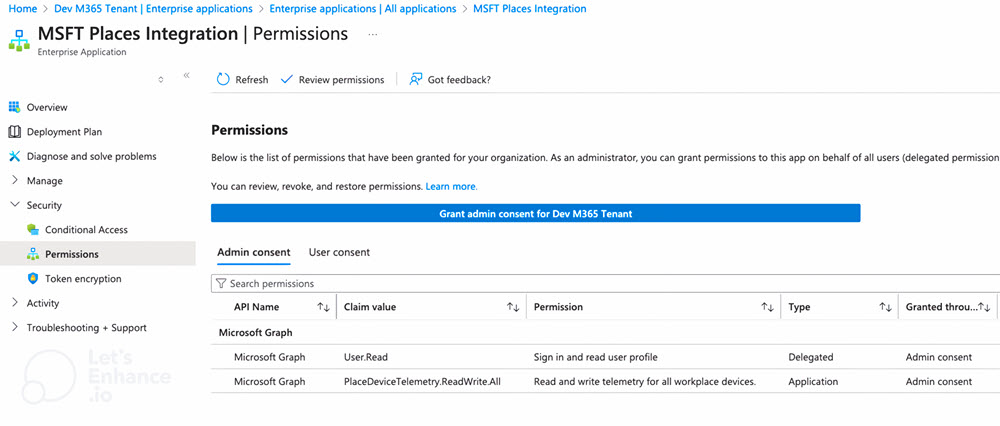The height and width of the screenshot is (426, 1000).
Task: Click the Refresh icon in the toolbar
Action: 223,79
